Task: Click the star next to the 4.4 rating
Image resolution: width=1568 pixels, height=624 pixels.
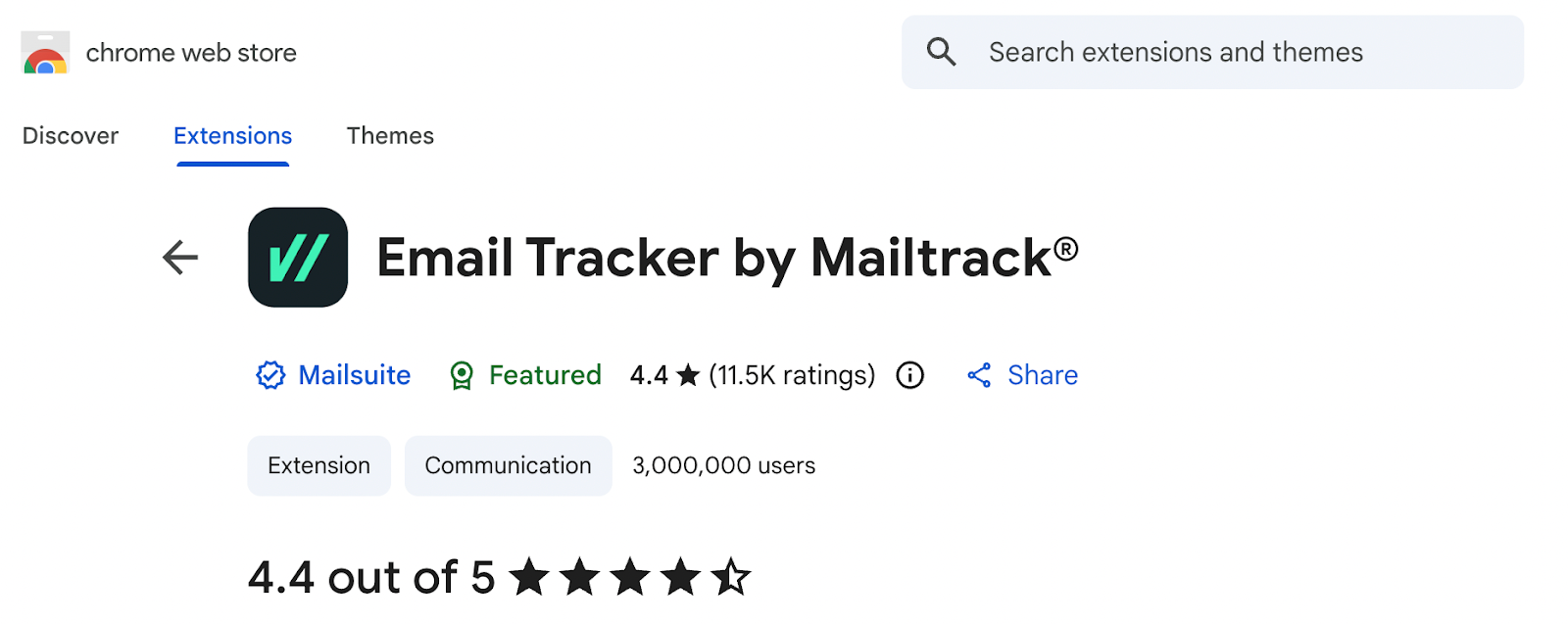Action: (689, 374)
